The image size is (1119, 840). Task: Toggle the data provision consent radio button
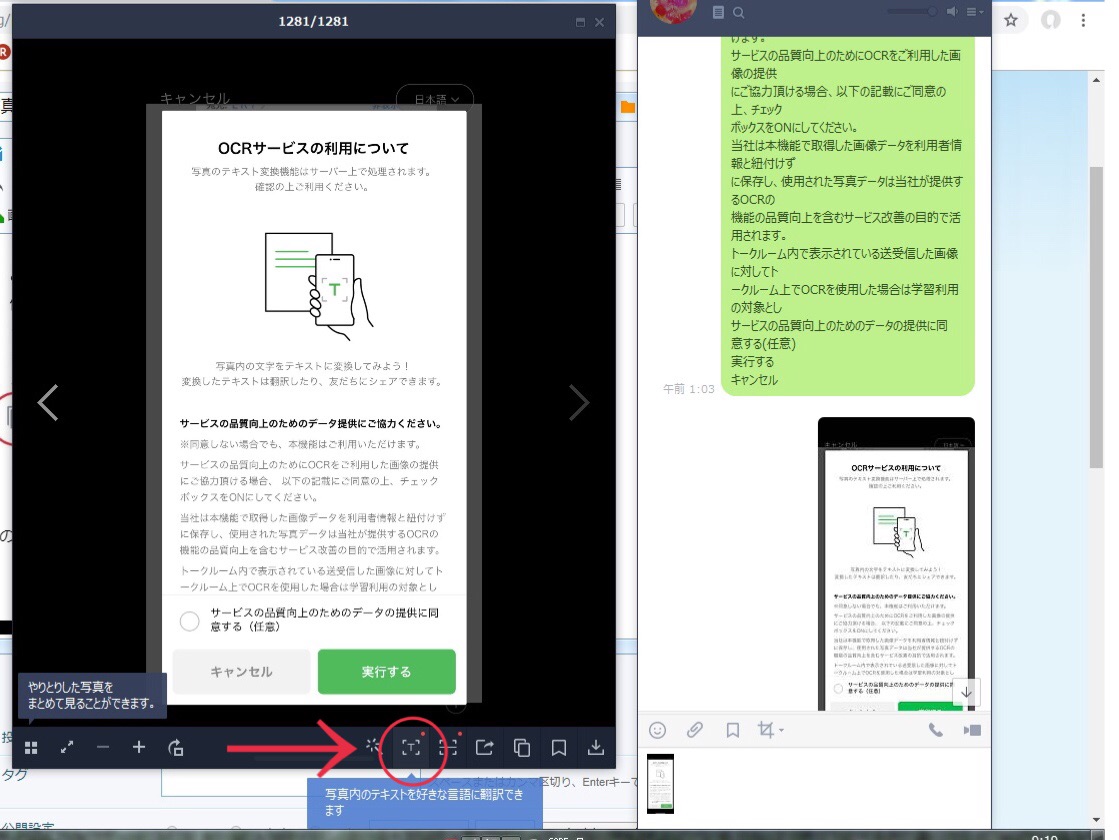[x=189, y=621]
